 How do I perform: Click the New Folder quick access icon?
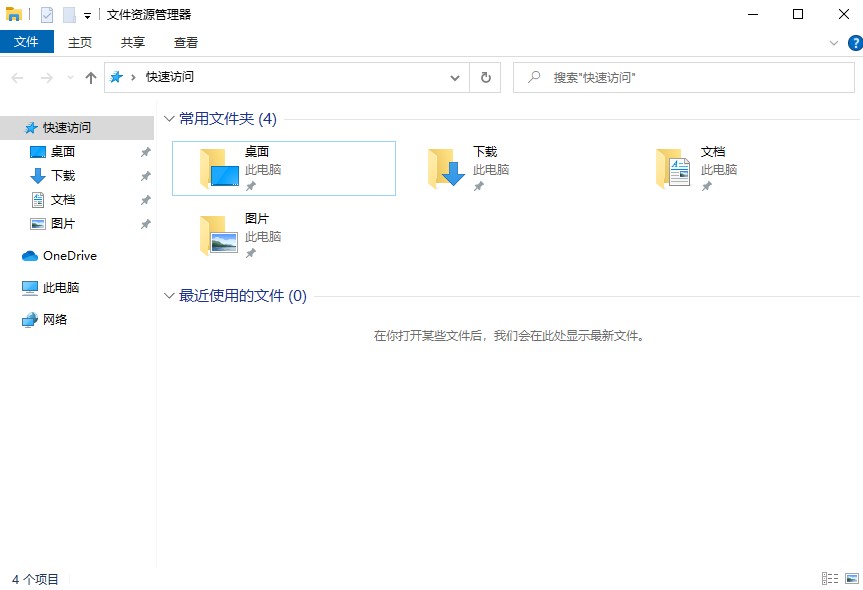[68, 13]
